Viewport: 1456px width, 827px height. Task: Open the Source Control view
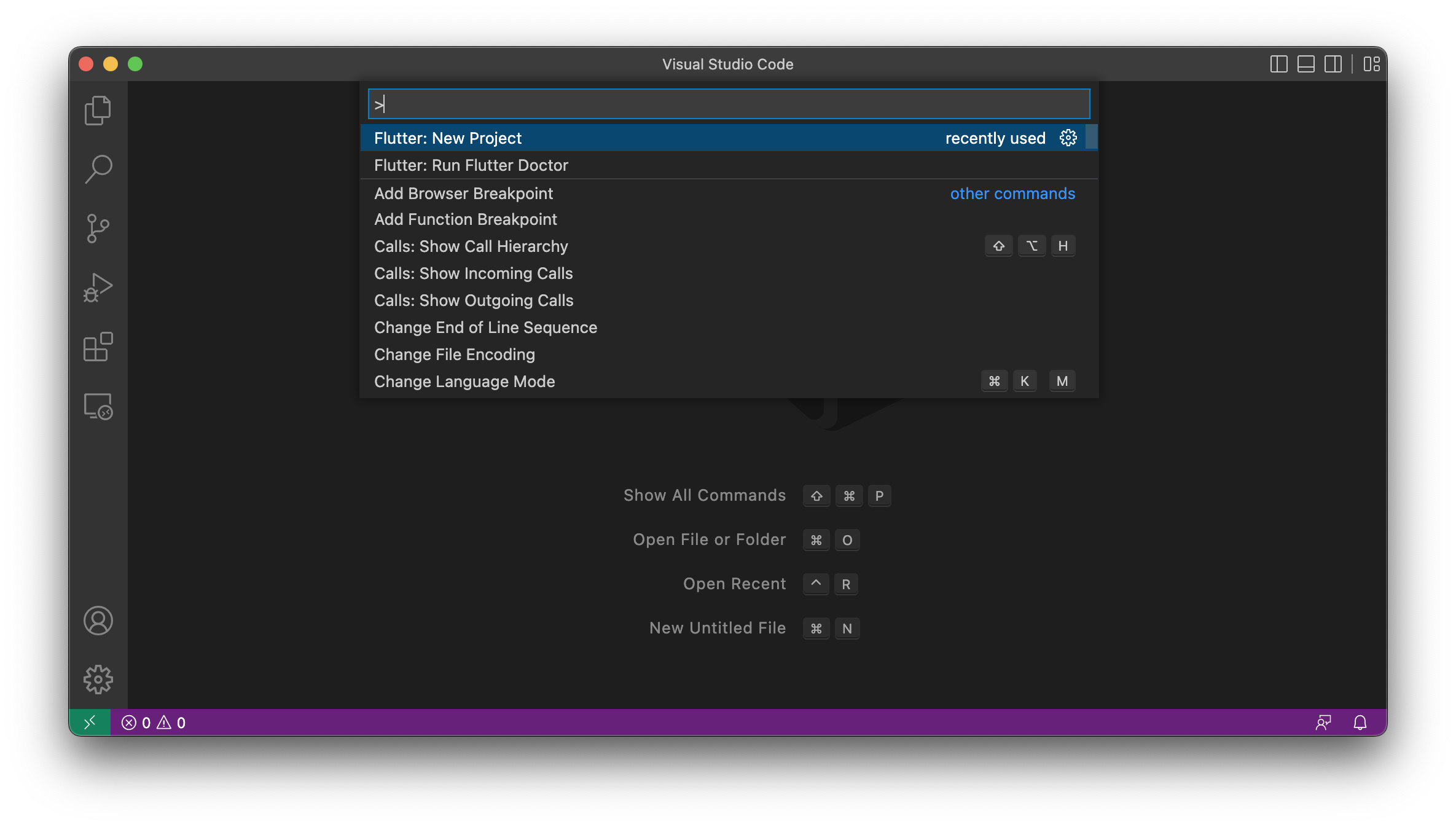click(98, 229)
